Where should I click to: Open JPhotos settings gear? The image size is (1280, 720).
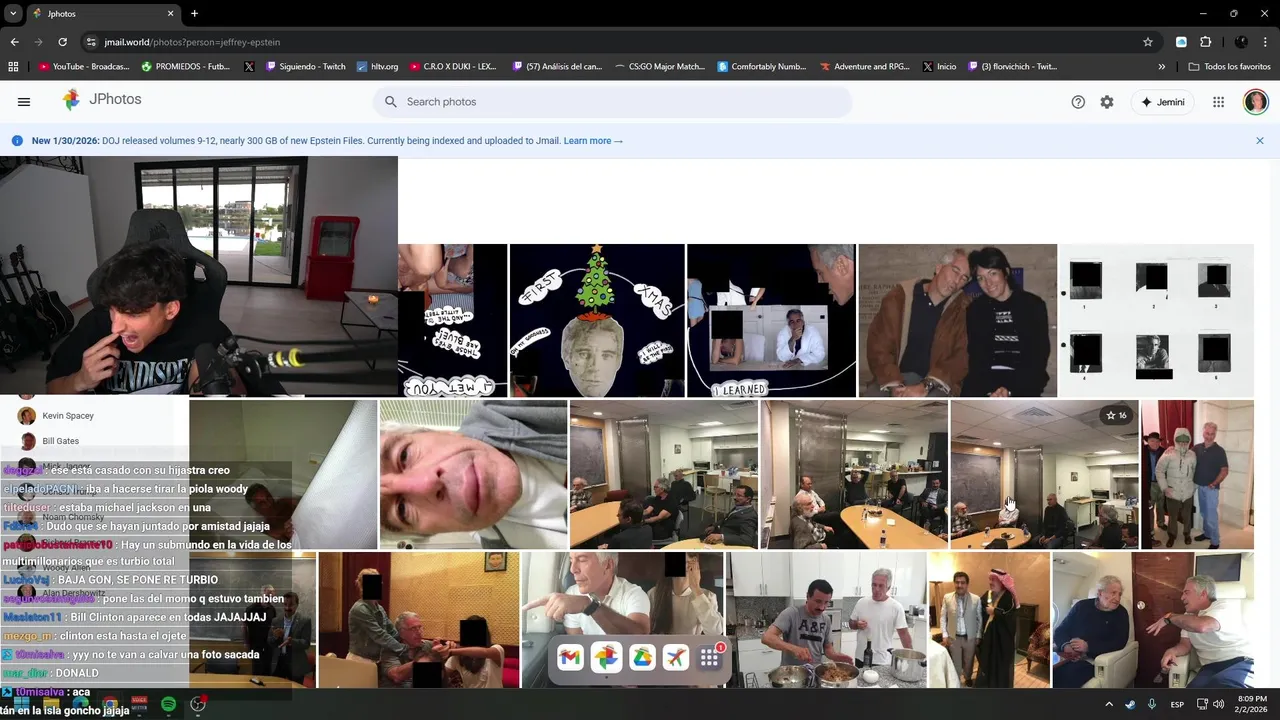(1107, 102)
